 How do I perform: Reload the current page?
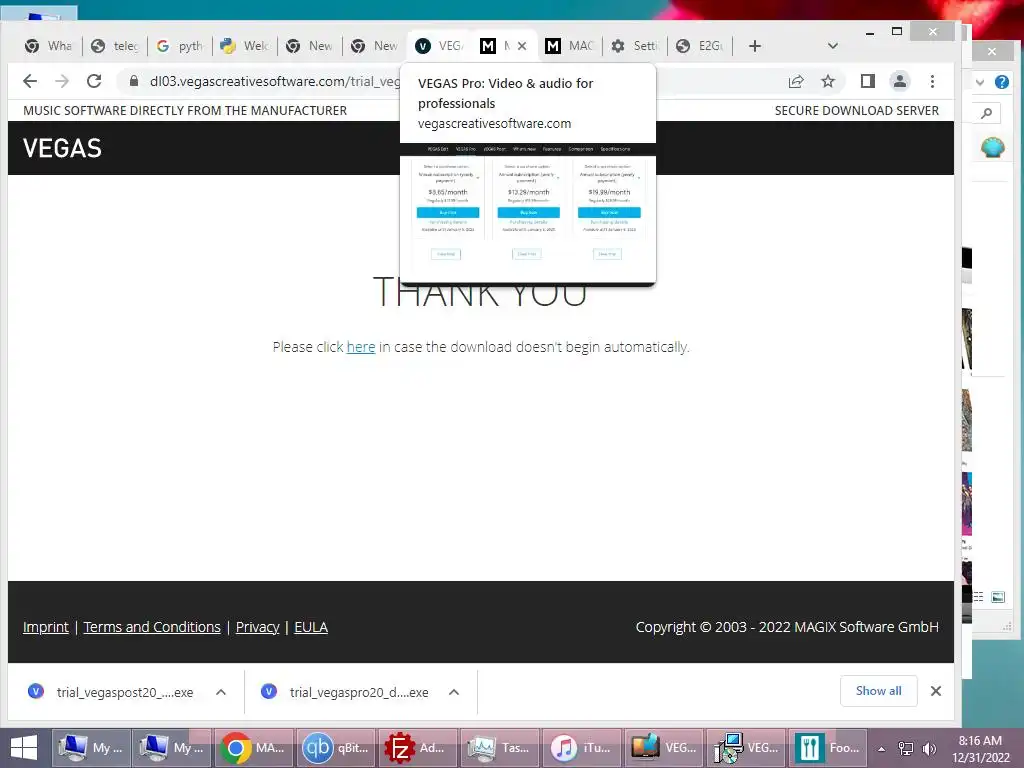(94, 81)
